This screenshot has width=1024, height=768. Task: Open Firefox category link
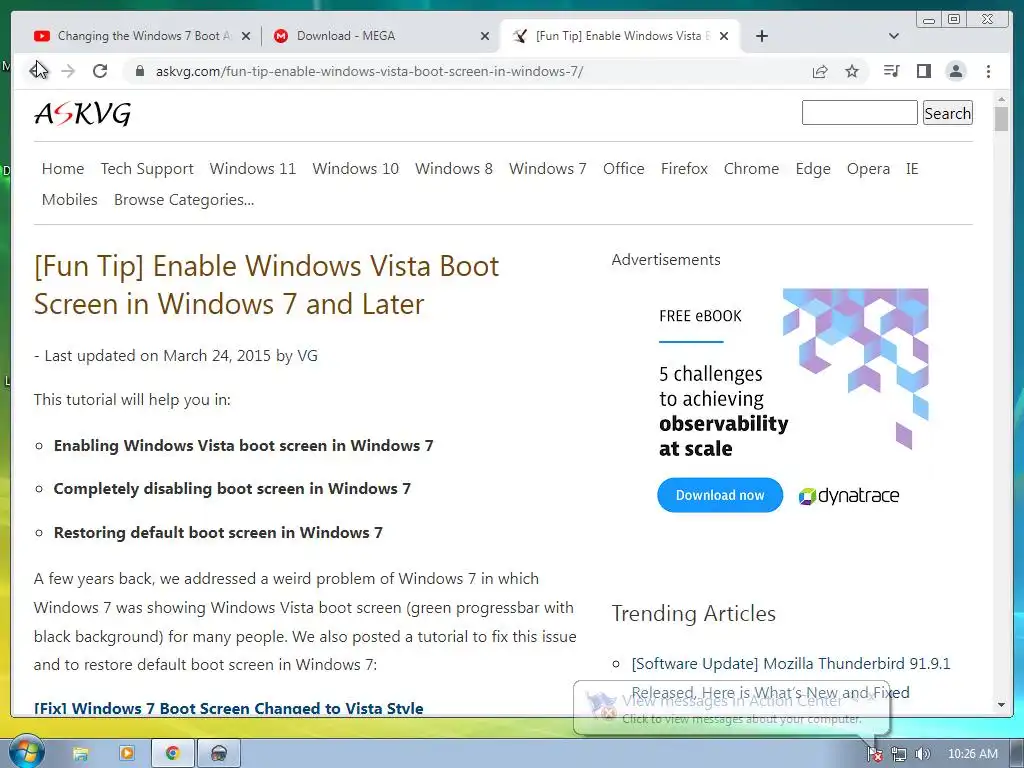click(684, 168)
